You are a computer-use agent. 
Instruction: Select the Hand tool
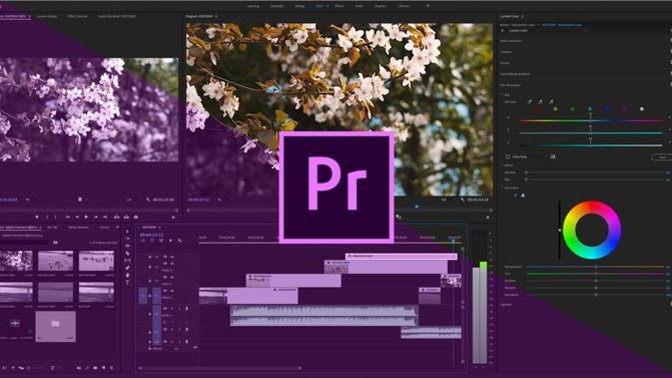click(127, 275)
